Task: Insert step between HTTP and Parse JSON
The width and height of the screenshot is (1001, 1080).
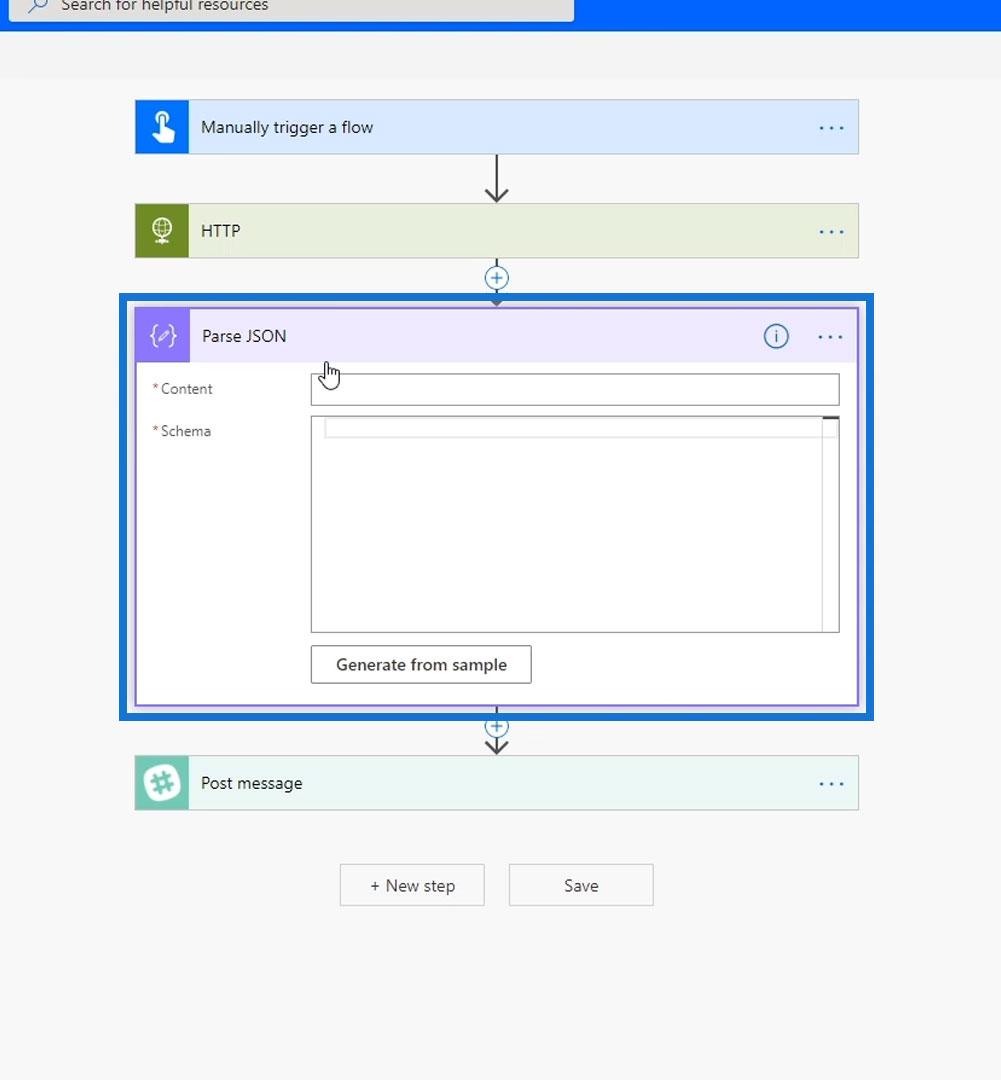Action: [497, 278]
